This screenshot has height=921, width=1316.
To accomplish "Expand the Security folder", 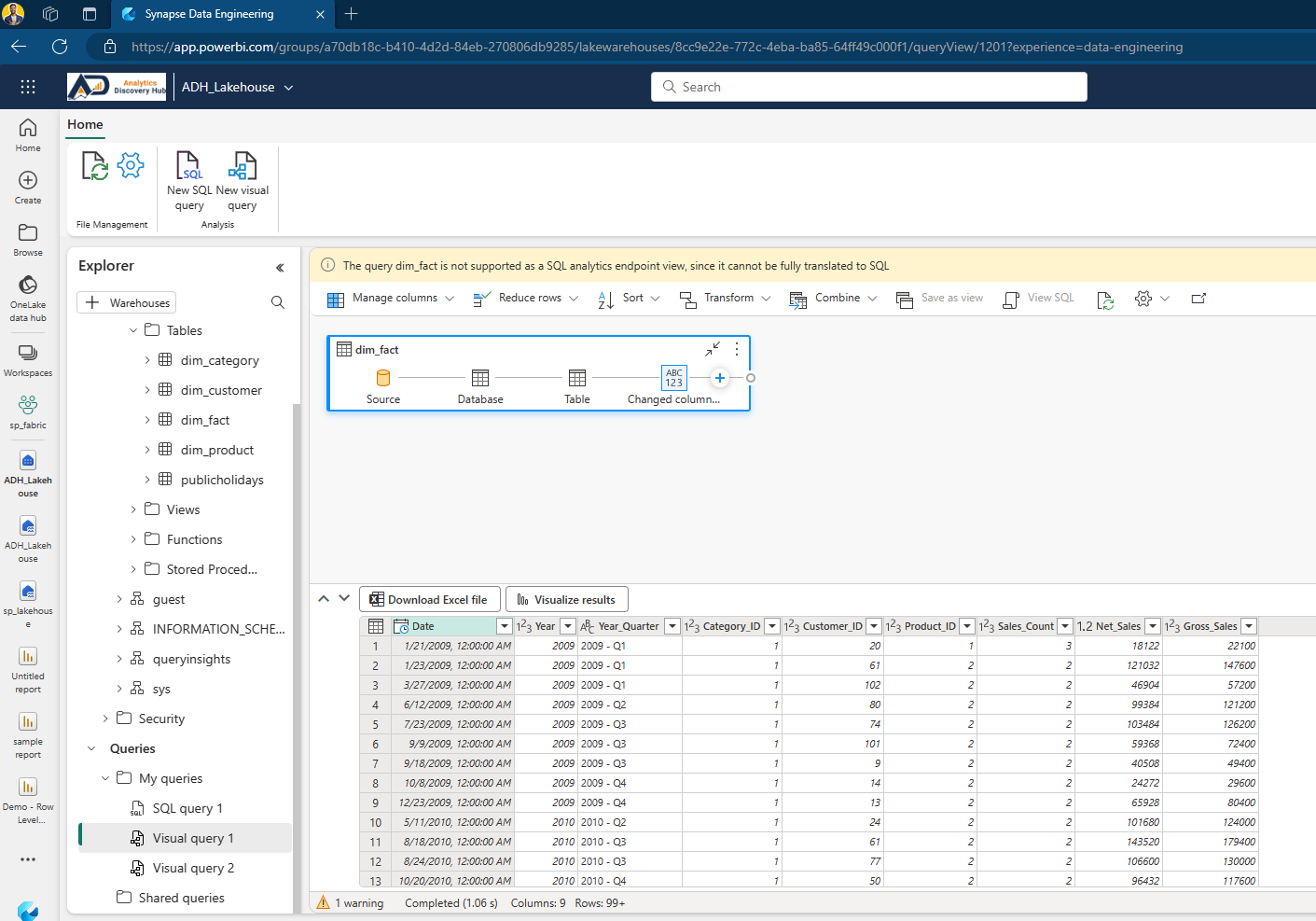I will coord(105,719).
